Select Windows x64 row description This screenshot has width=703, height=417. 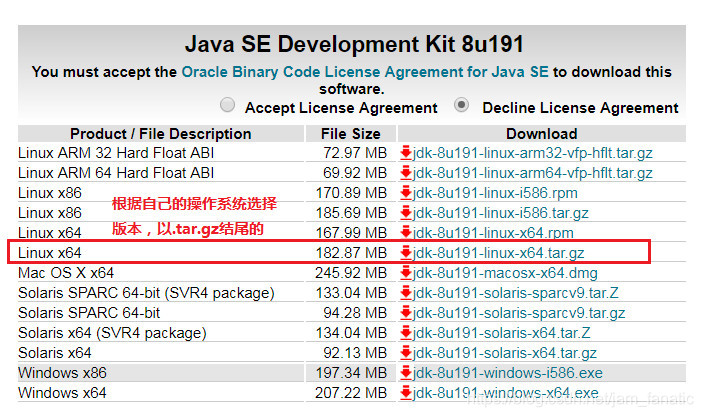tap(62, 393)
